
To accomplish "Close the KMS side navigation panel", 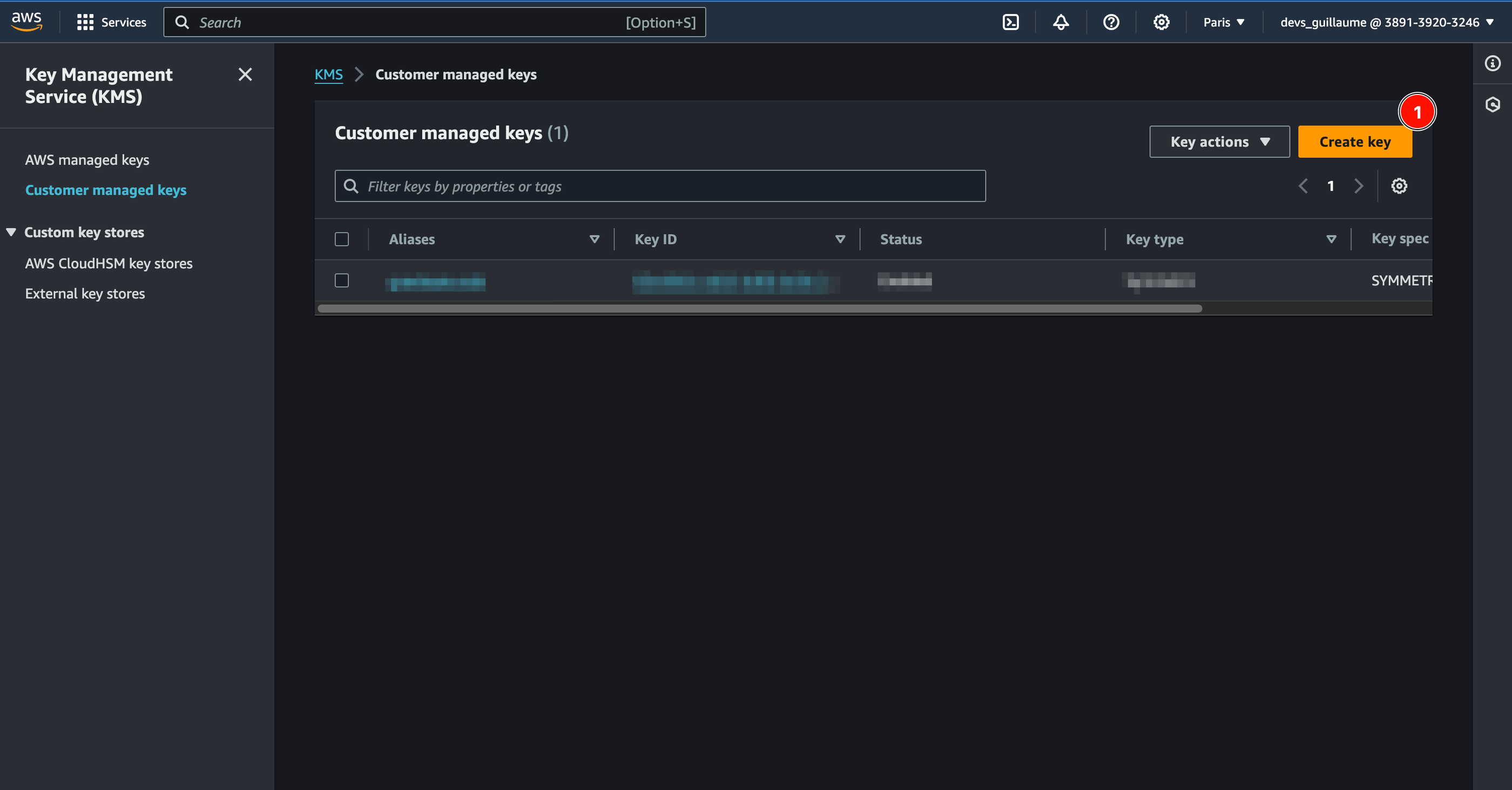I will pos(245,75).
